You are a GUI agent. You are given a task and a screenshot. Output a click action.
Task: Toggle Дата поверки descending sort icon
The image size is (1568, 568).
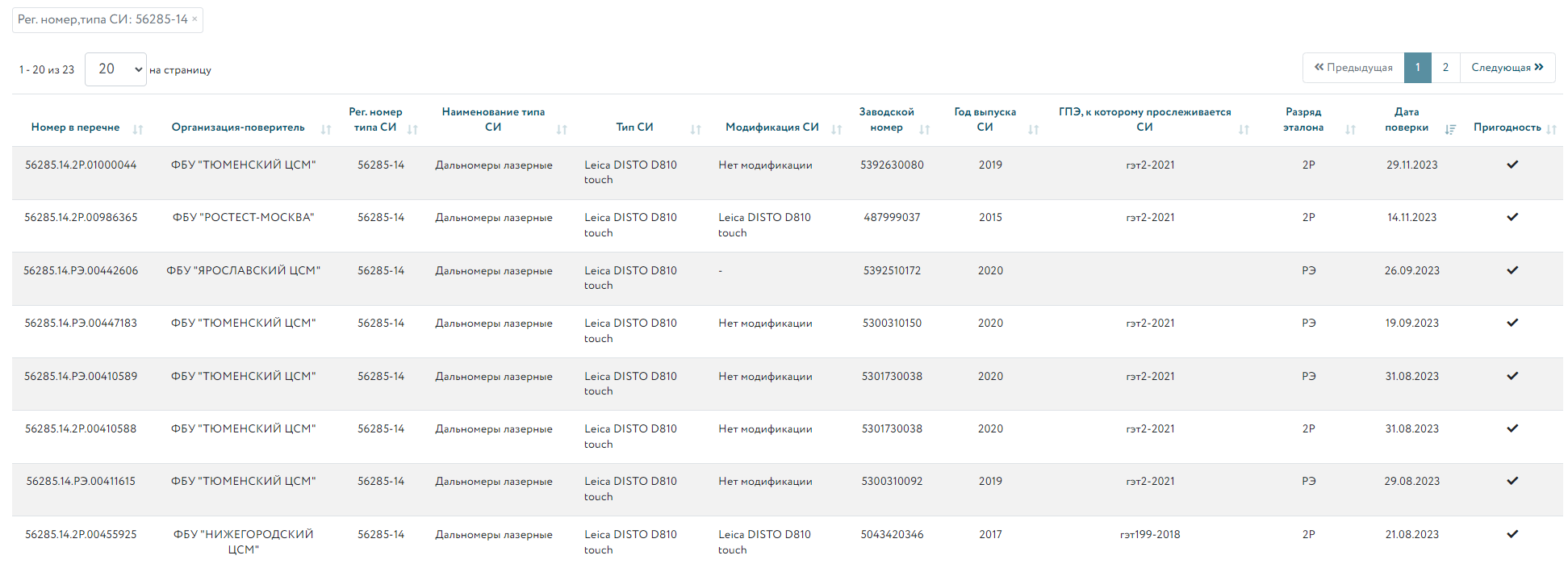click(1450, 129)
